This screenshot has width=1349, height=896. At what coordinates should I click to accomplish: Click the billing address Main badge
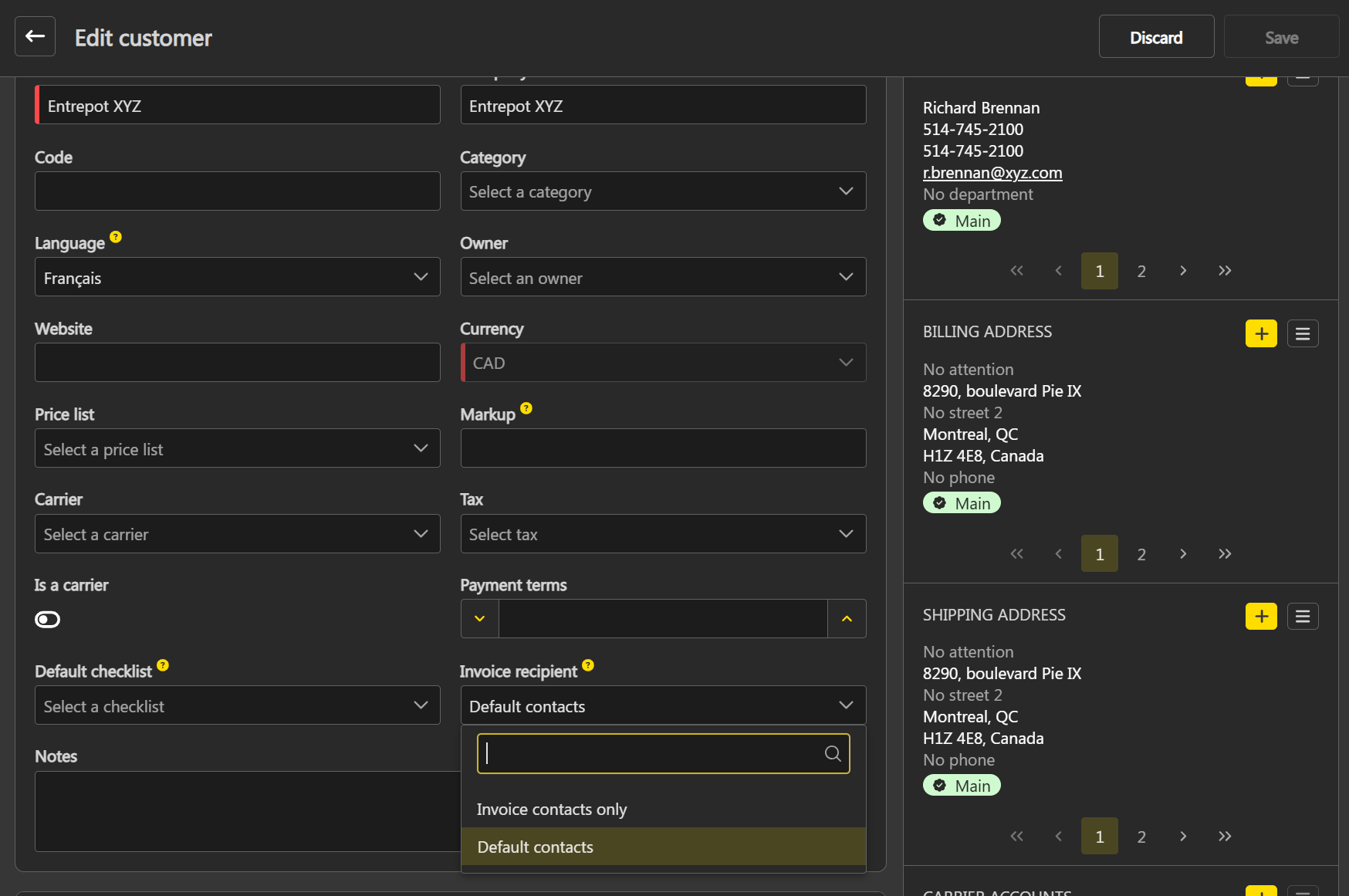pyautogui.click(x=962, y=503)
